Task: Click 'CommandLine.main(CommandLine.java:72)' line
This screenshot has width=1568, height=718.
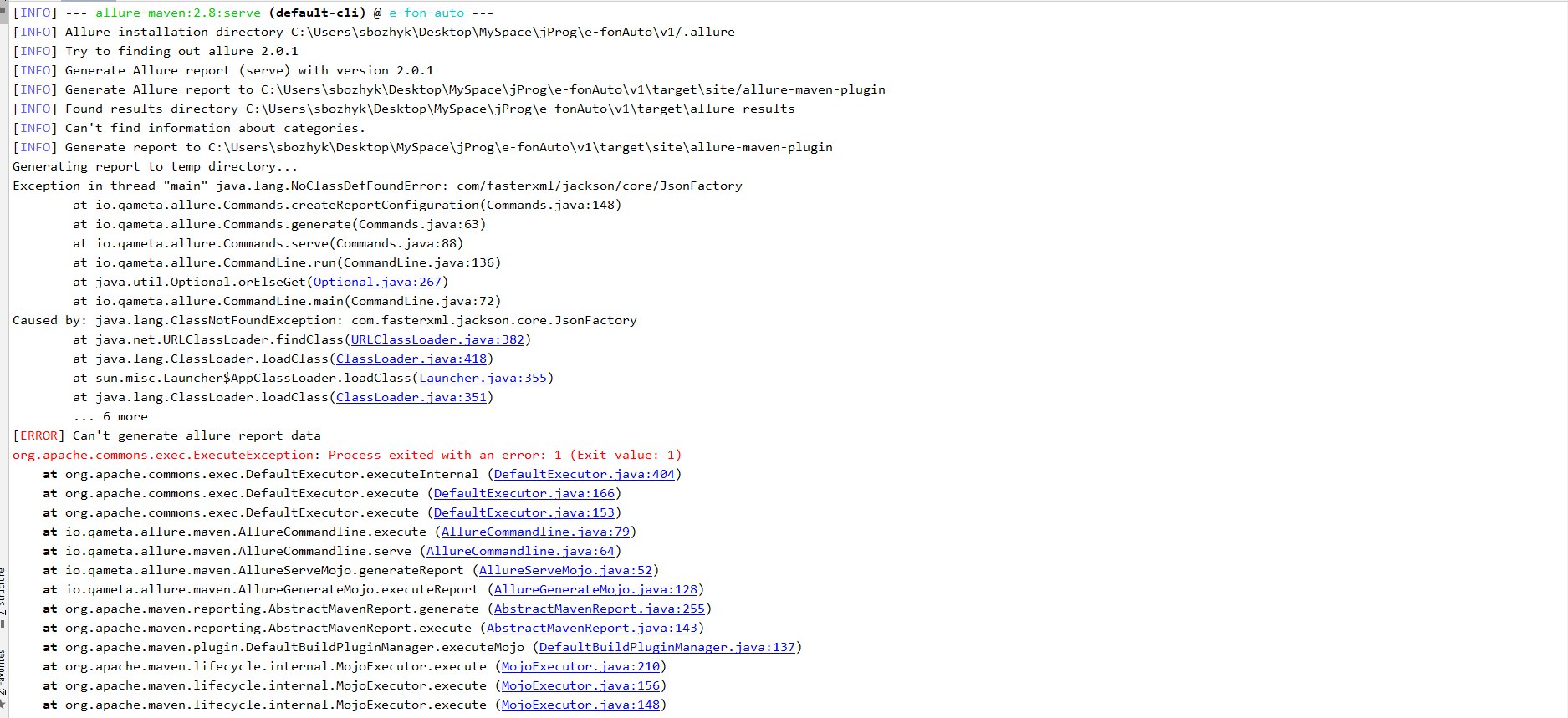Action: pyautogui.click(x=287, y=301)
